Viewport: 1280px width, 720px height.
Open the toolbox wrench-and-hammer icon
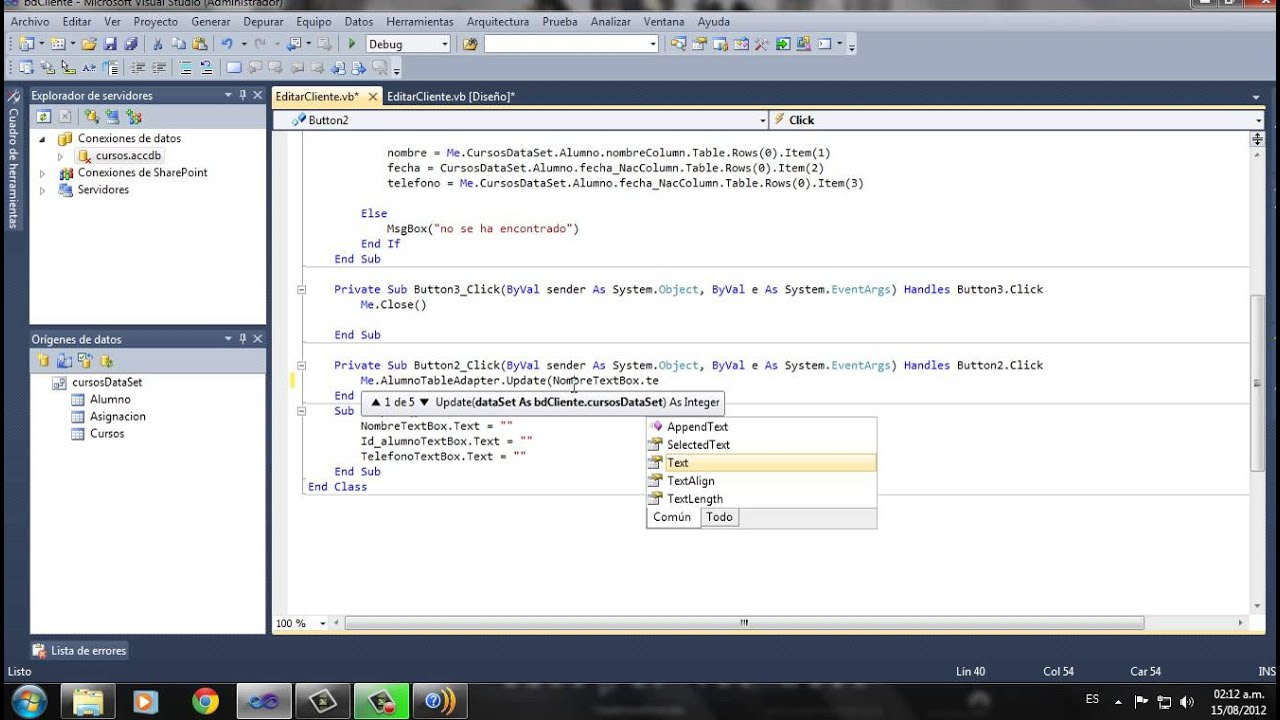pyautogui.click(x=762, y=44)
